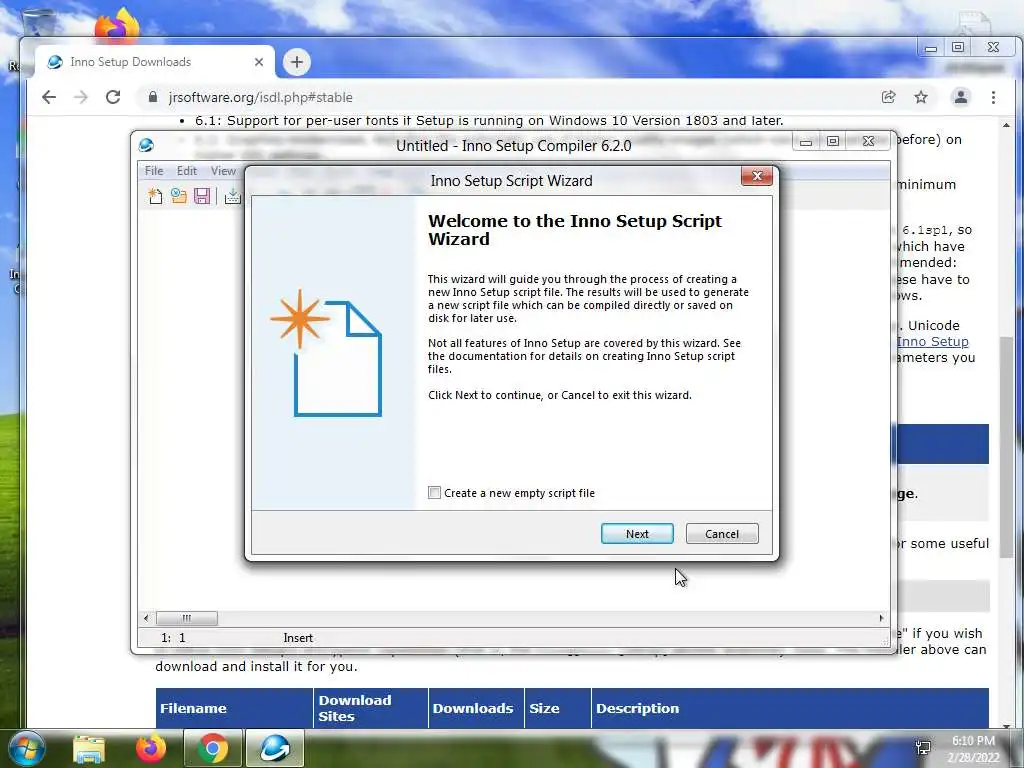Click the Chrome share page icon
Image resolution: width=1024 pixels, height=768 pixels.
coord(888,97)
